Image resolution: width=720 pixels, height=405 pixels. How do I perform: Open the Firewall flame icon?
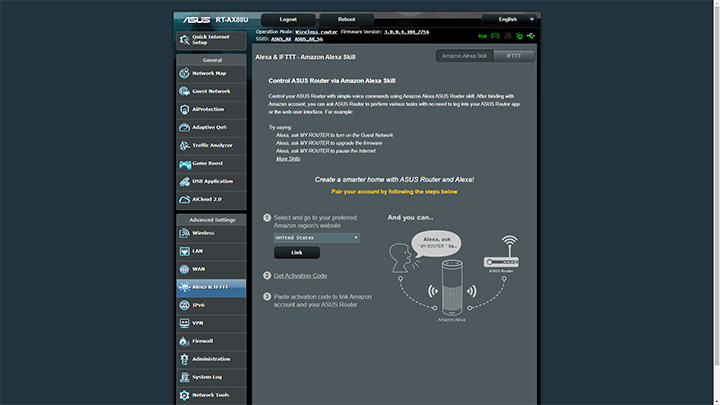click(x=185, y=341)
